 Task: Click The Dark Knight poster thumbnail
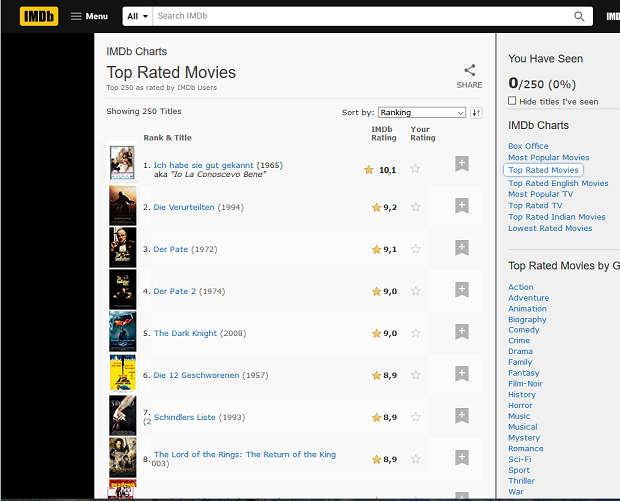click(x=122, y=331)
